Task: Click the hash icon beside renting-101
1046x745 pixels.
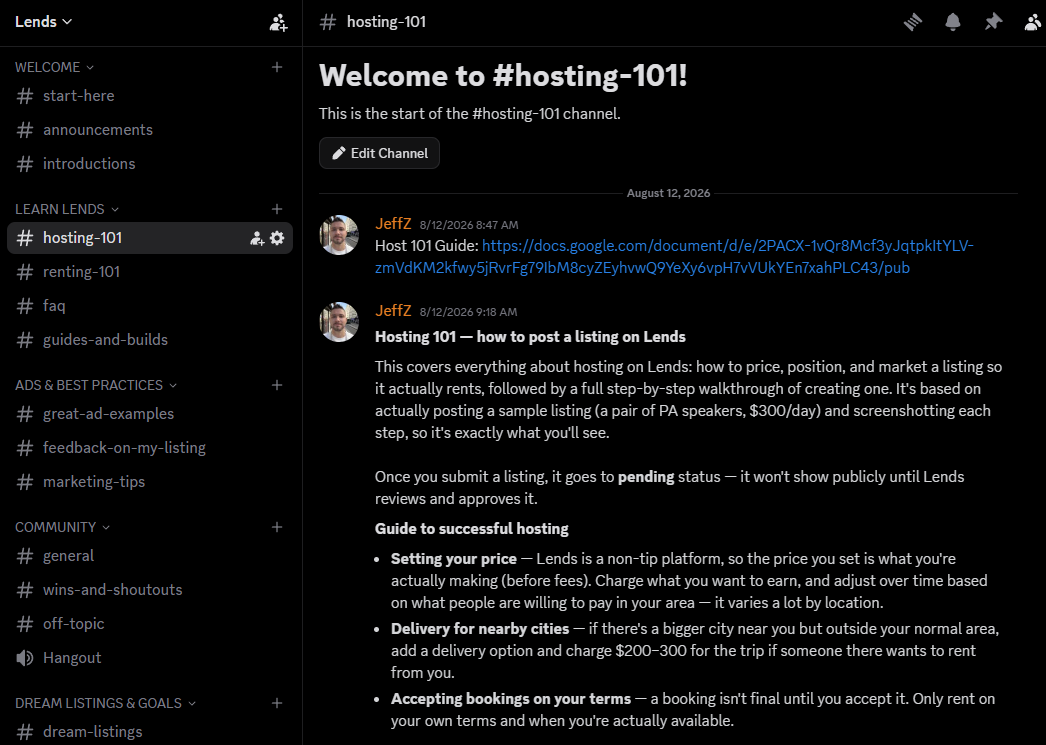Action: (25, 271)
